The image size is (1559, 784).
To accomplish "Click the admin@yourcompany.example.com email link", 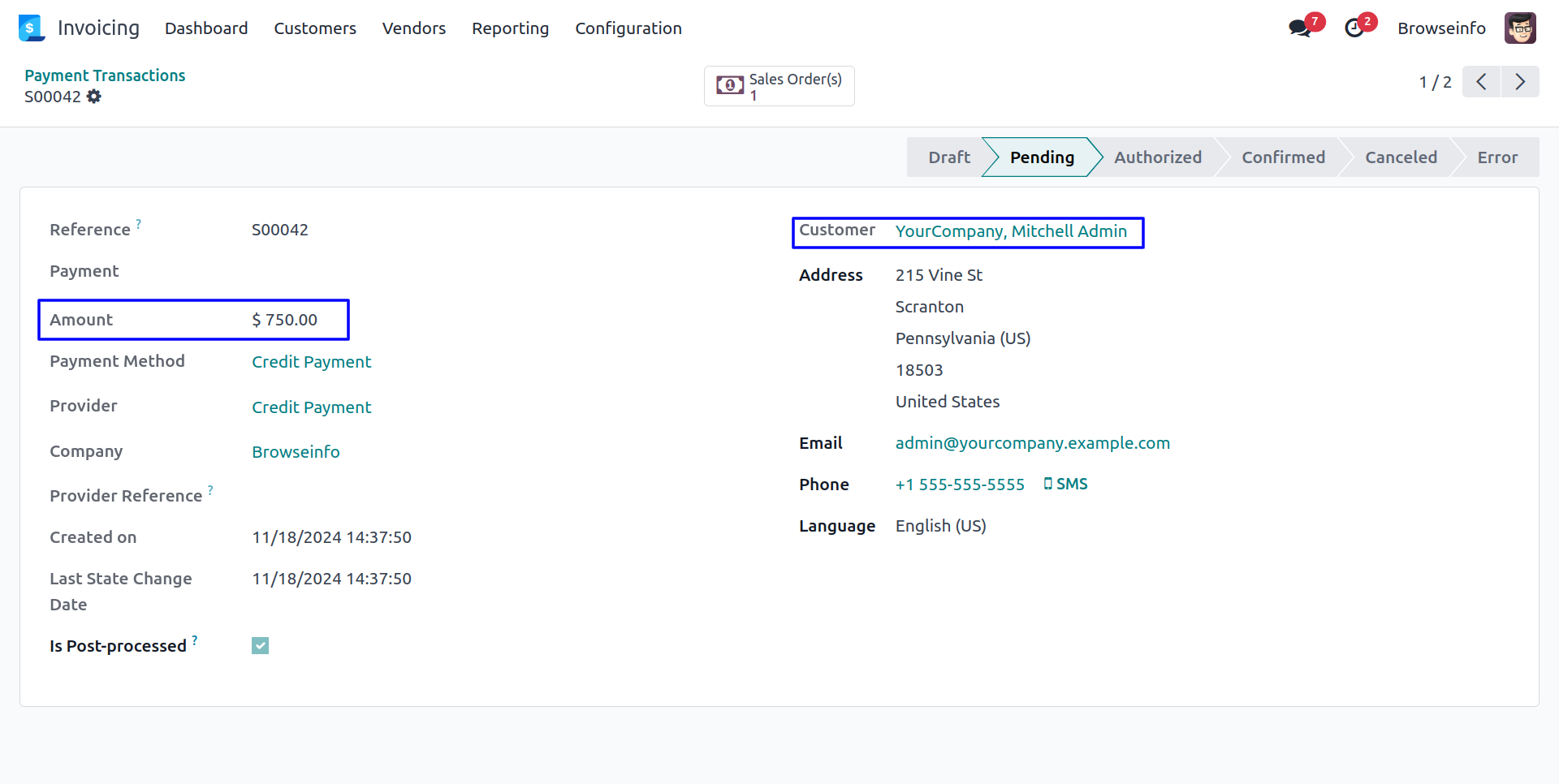I will 1032,443.
